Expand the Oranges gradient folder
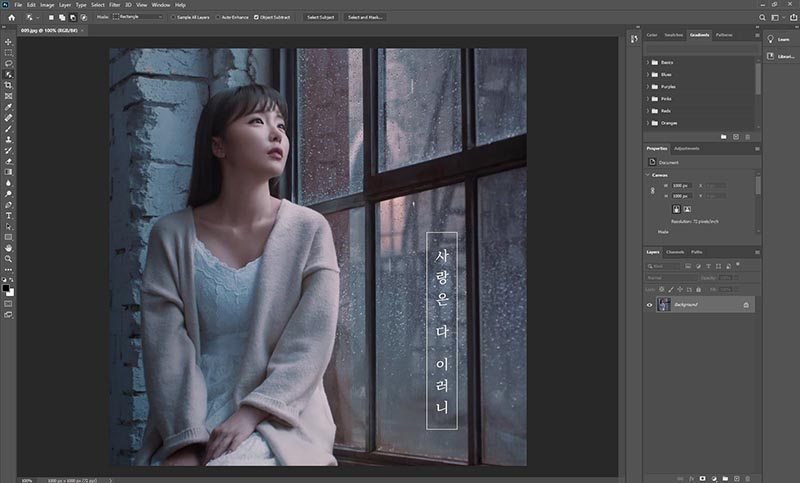Image resolution: width=800 pixels, height=483 pixels. click(648, 123)
